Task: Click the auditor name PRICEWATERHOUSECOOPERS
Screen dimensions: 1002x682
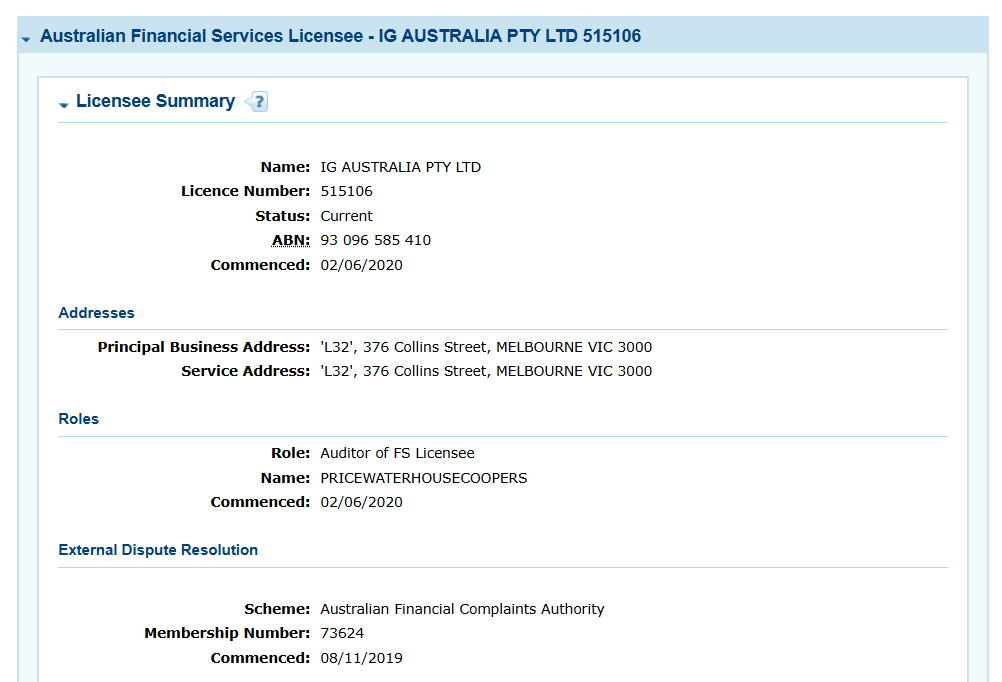Action: point(423,478)
